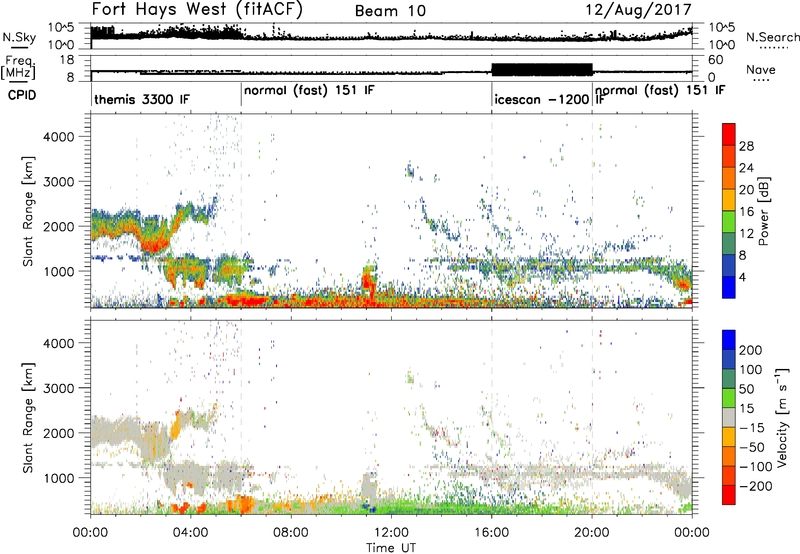Select the Velocity [m s-1] colorbar title
This screenshot has height=554, width=800.
pos(782,417)
